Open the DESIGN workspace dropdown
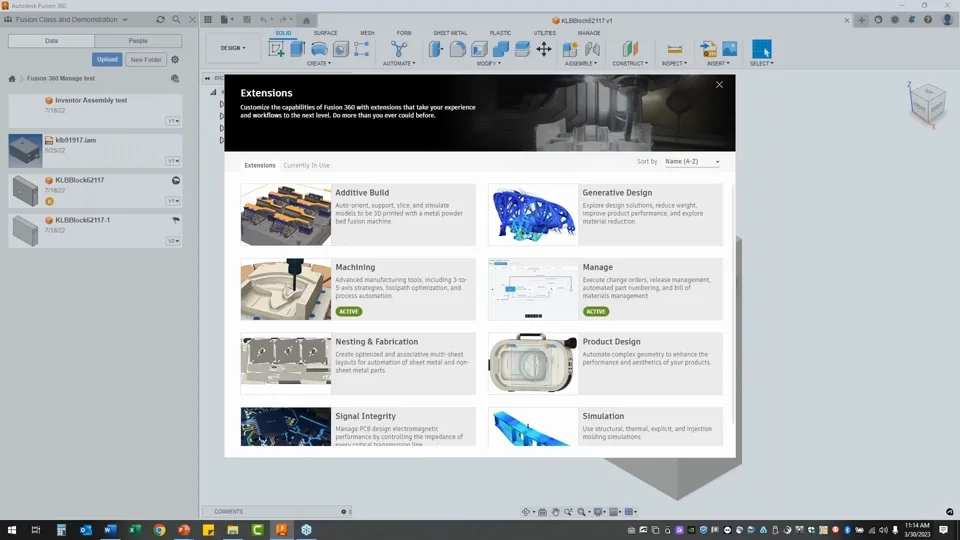960x540 pixels. [x=233, y=48]
